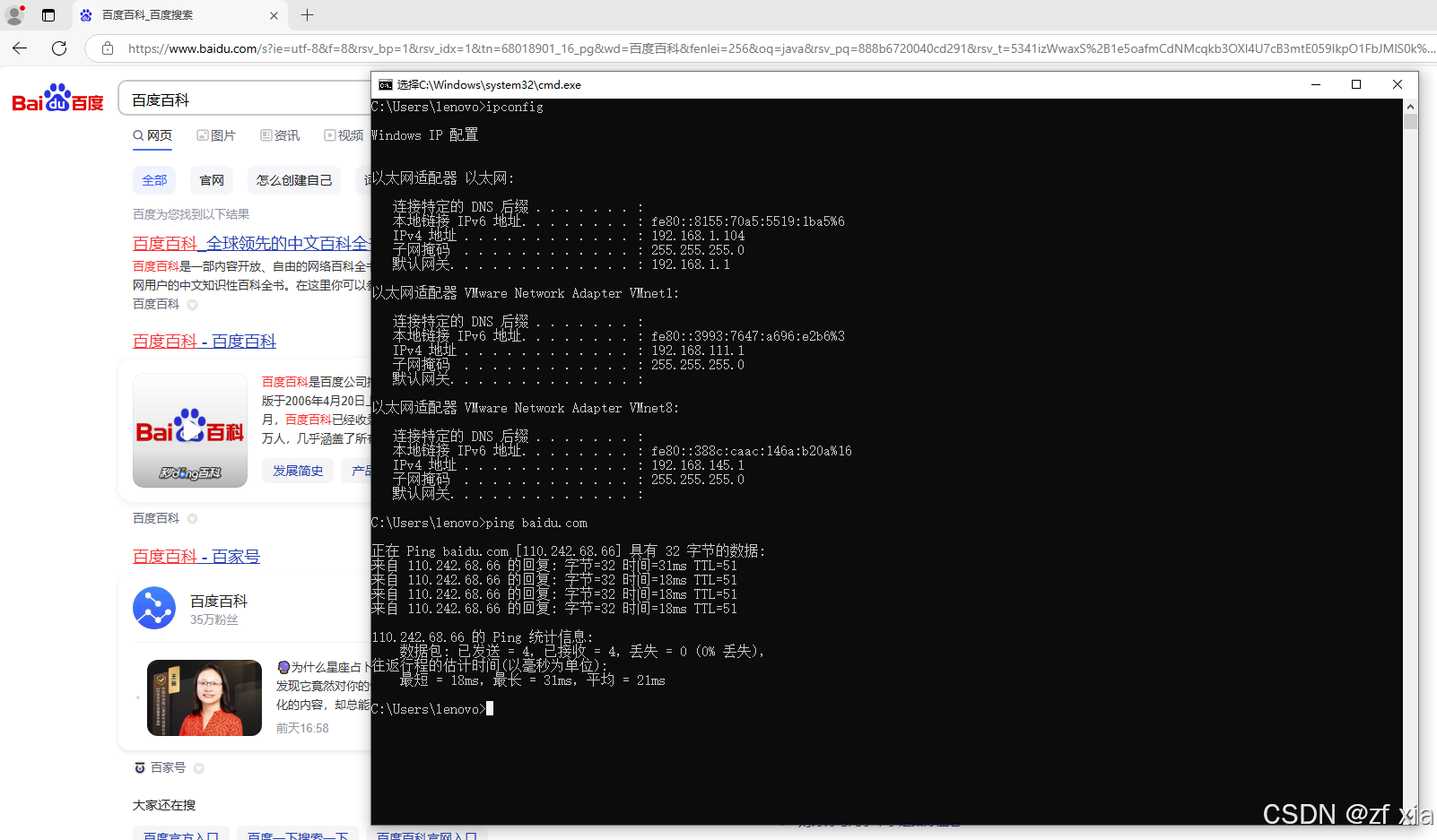Focus the Baidu search box with 百度百科

click(x=247, y=99)
